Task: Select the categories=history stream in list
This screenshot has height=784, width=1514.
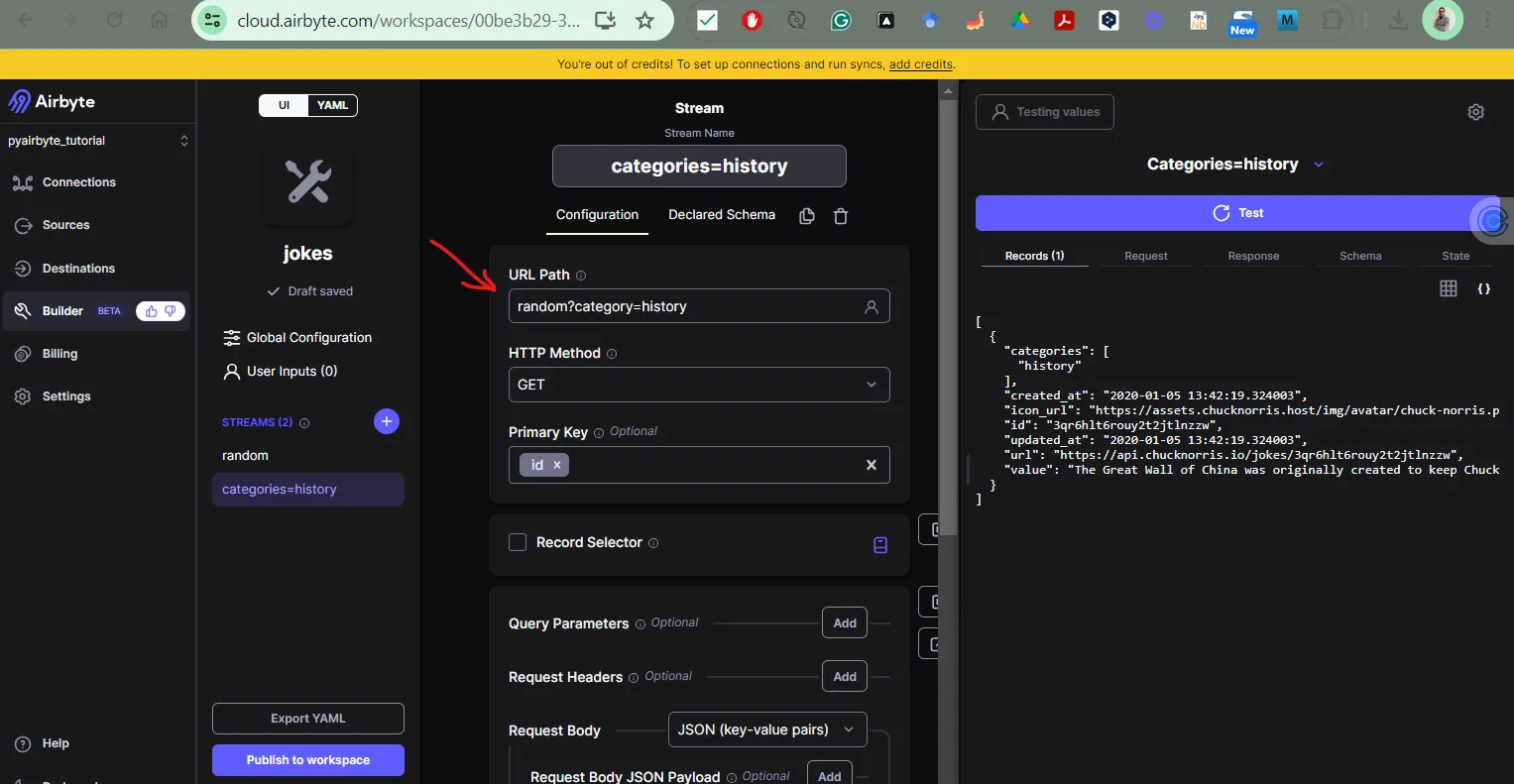Action: point(307,490)
